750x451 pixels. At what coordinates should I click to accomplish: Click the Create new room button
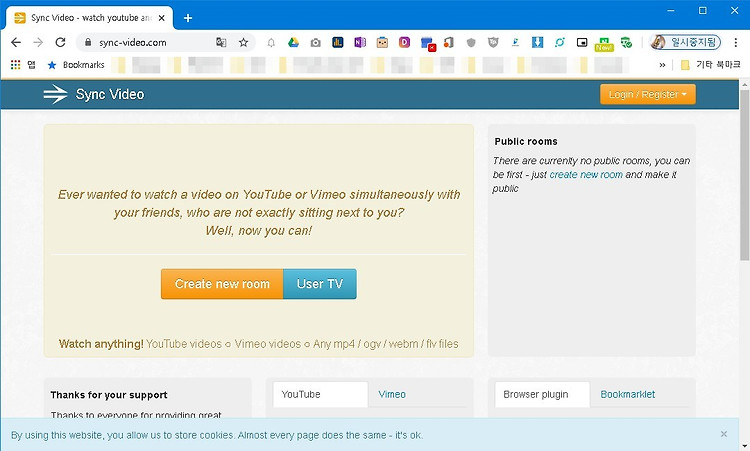(222, 284)
